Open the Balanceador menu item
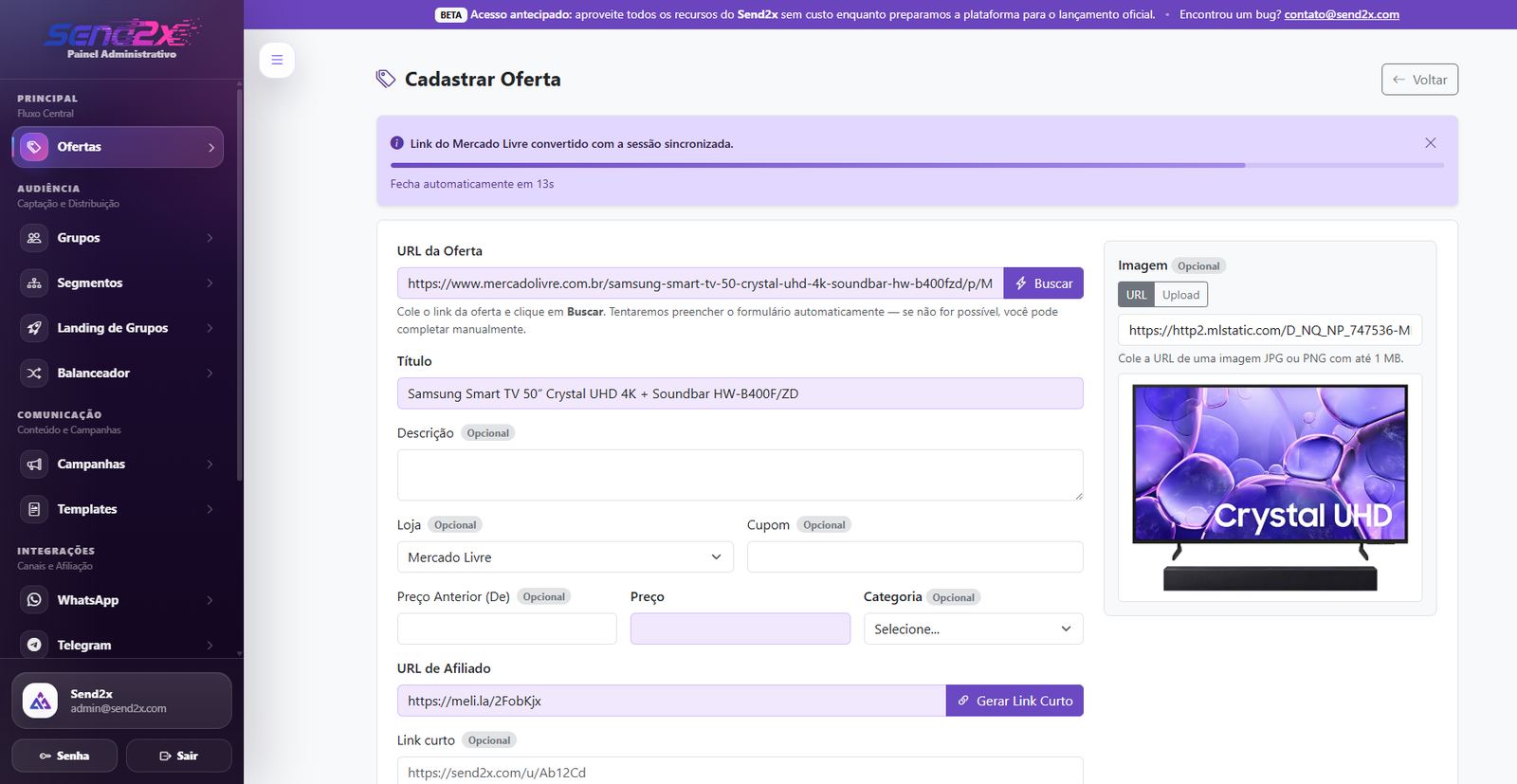This screenshot has height=784, width=1517. coord(118,373)
